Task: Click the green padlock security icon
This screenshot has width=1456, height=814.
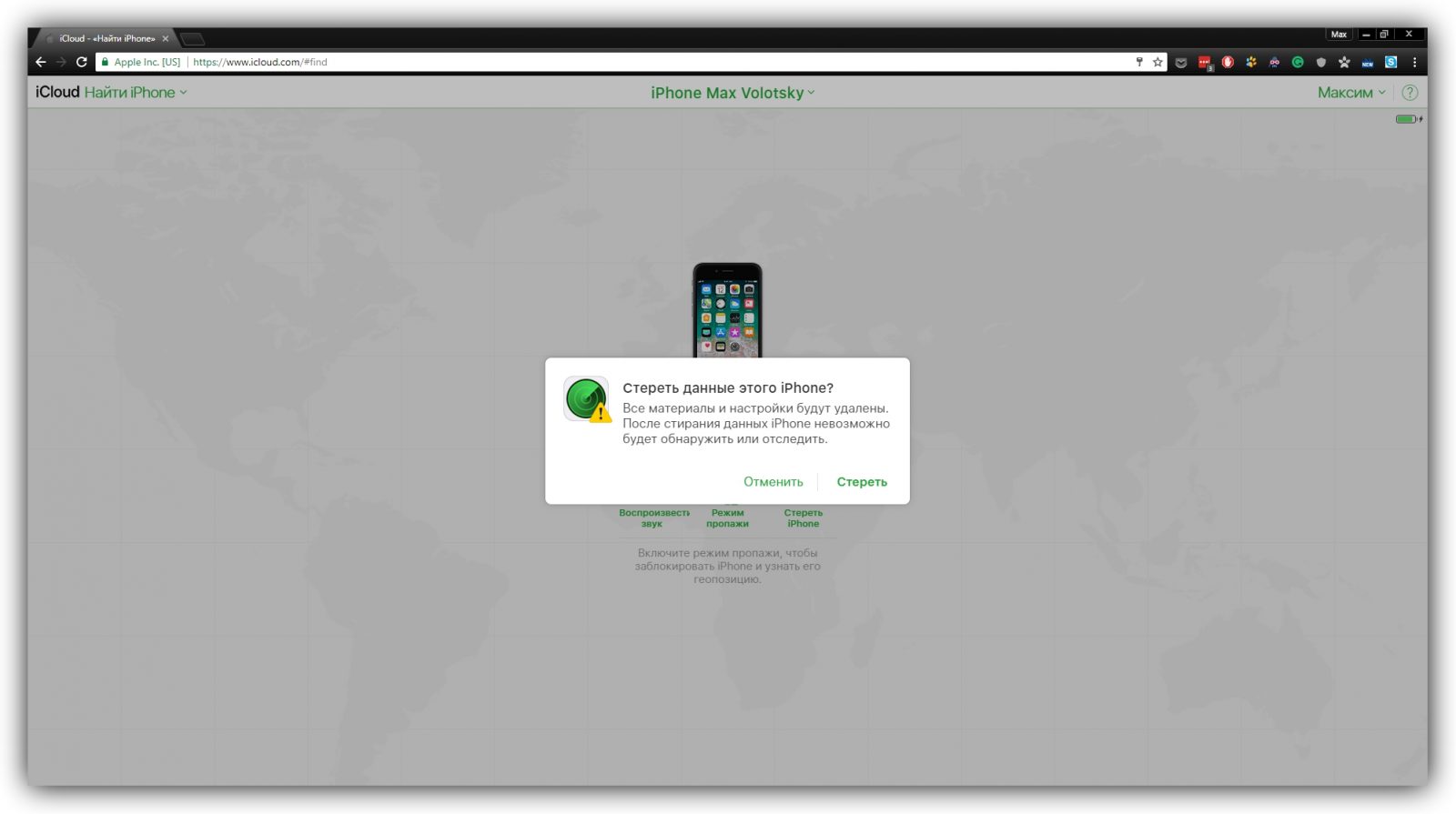Action: (x=105, y=62)
